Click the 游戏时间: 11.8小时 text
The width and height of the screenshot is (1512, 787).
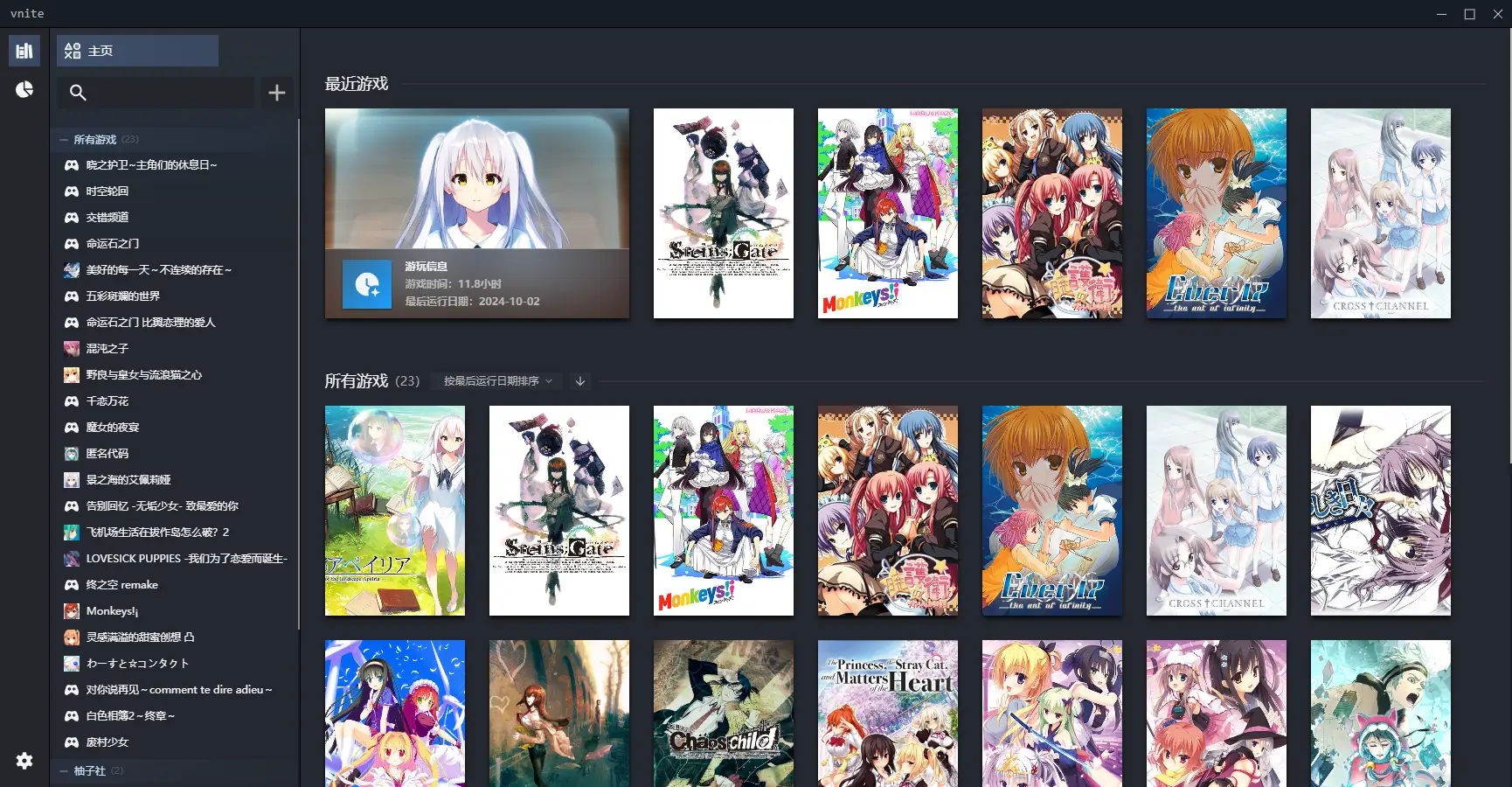pos(453,283)
